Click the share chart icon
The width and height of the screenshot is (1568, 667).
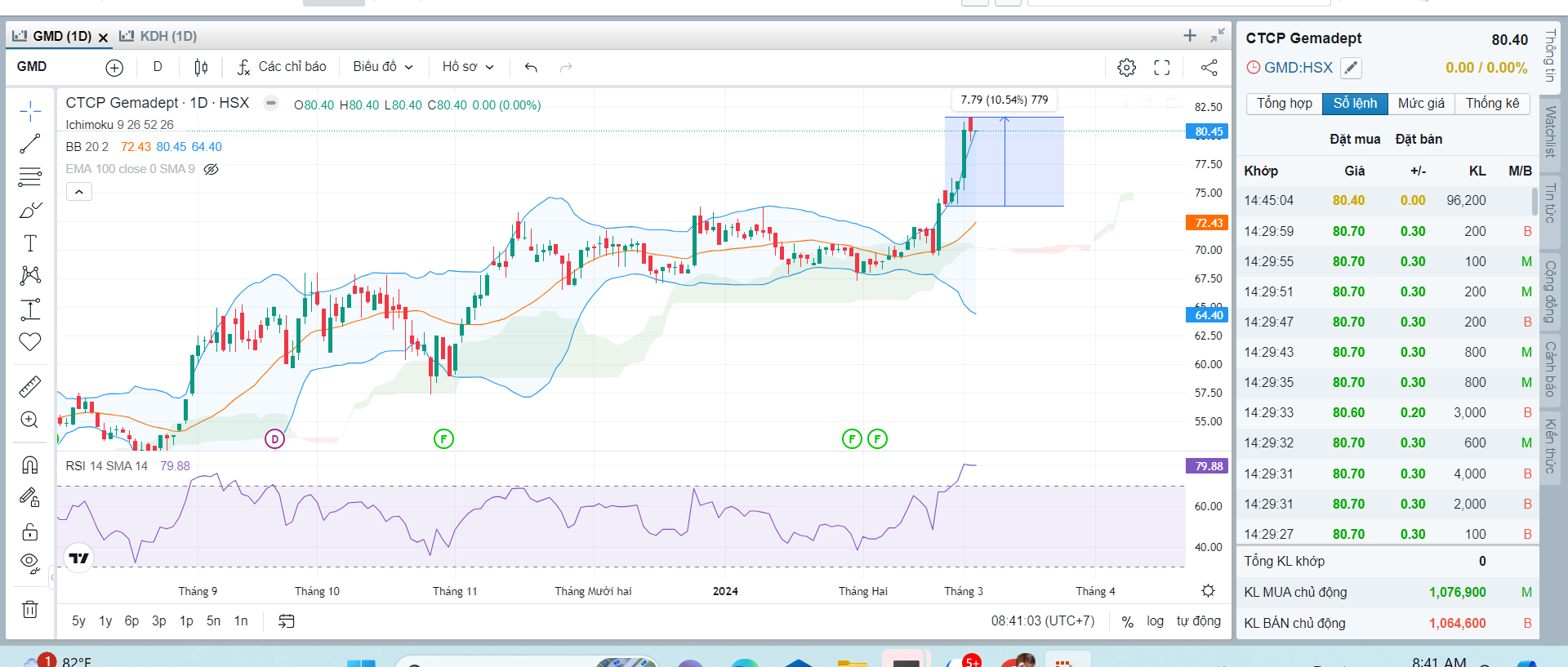tap(1209, 68)
